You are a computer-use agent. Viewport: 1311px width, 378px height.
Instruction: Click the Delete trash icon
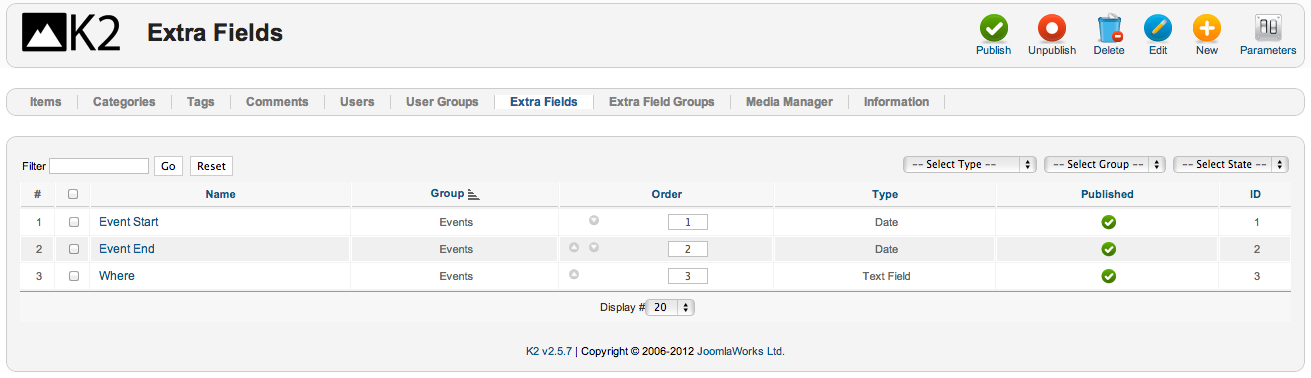click(x=1108, y=28)
